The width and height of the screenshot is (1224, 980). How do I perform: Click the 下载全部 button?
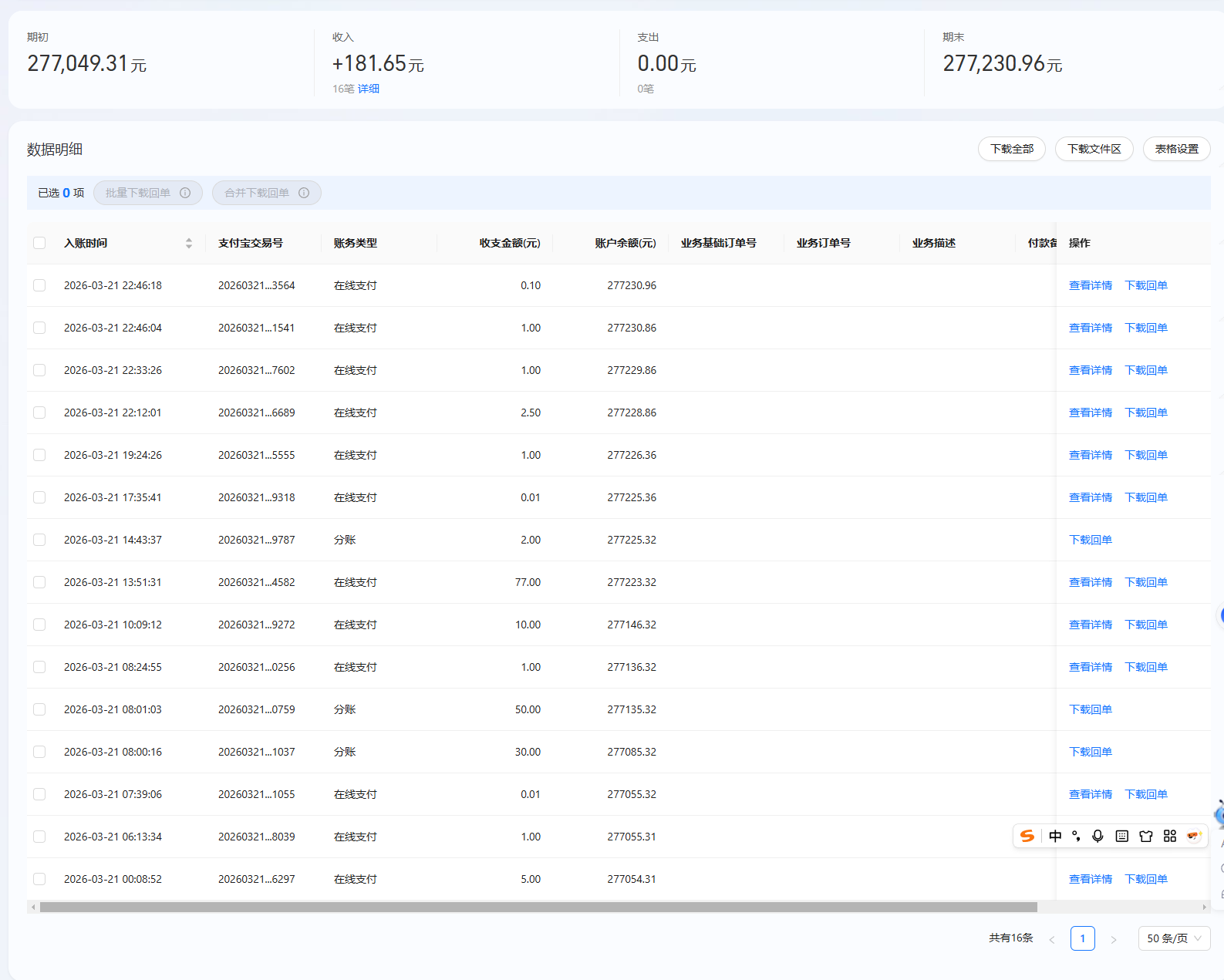1011,149
